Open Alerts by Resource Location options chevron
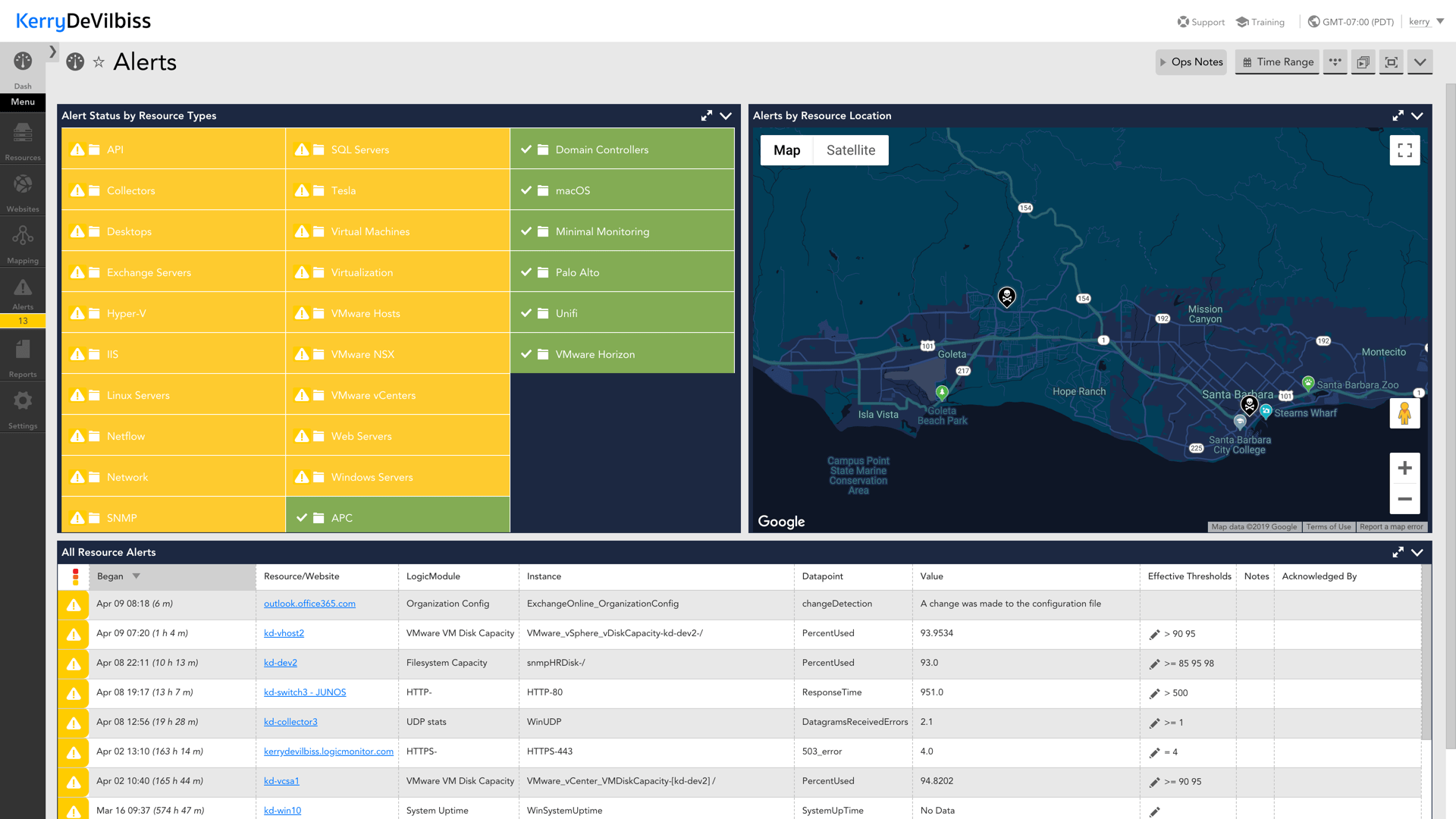Viewport: 1456px width, 819px height. pyautogui.click(x=1417, y=116)
